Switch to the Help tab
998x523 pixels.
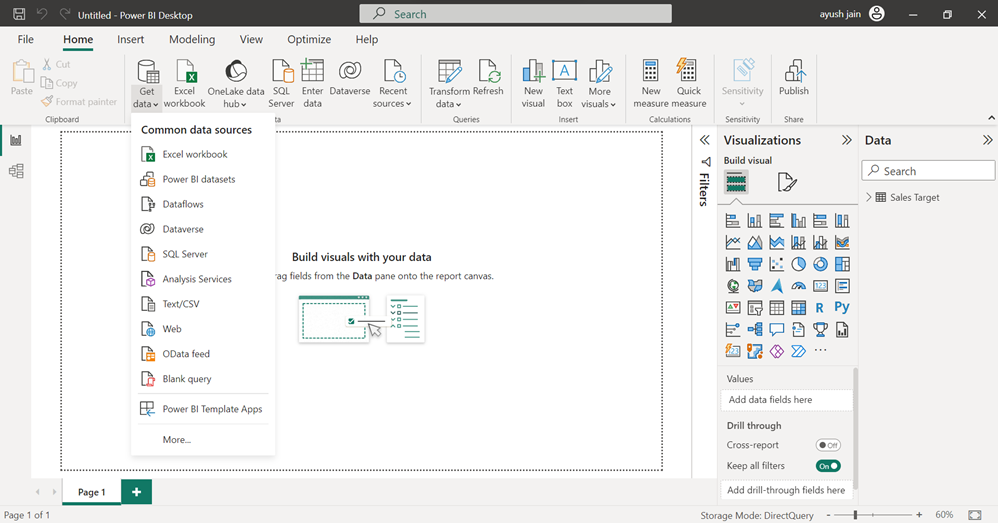[367, 39]
